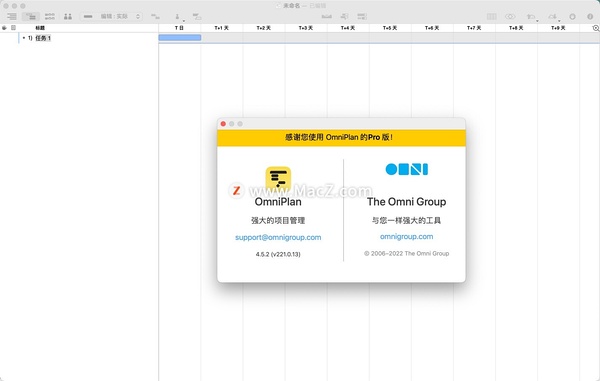Click the add task toolbar icon
600x381 pixels.
coord(155,16)
